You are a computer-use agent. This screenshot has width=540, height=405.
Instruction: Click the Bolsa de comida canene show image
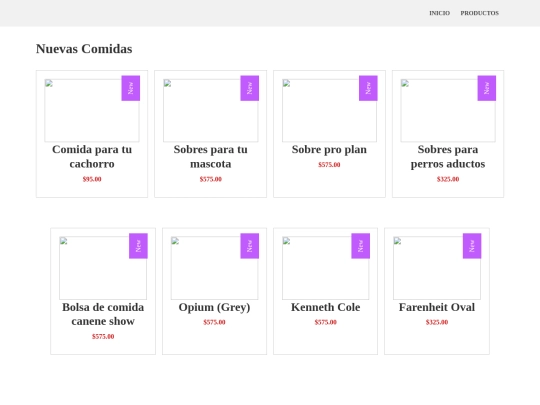coord(103,268)
